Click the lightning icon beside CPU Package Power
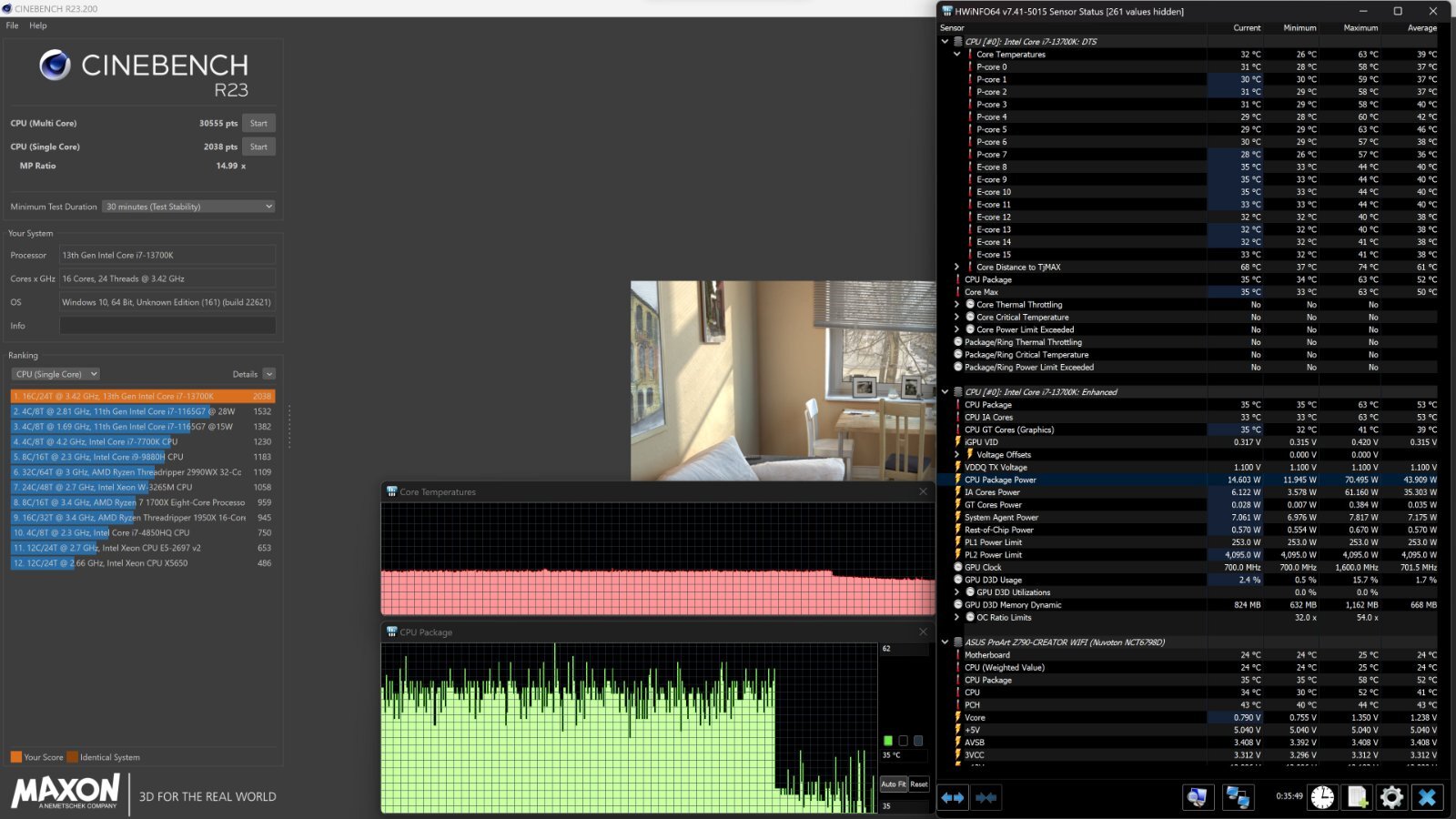 [958, 480]
